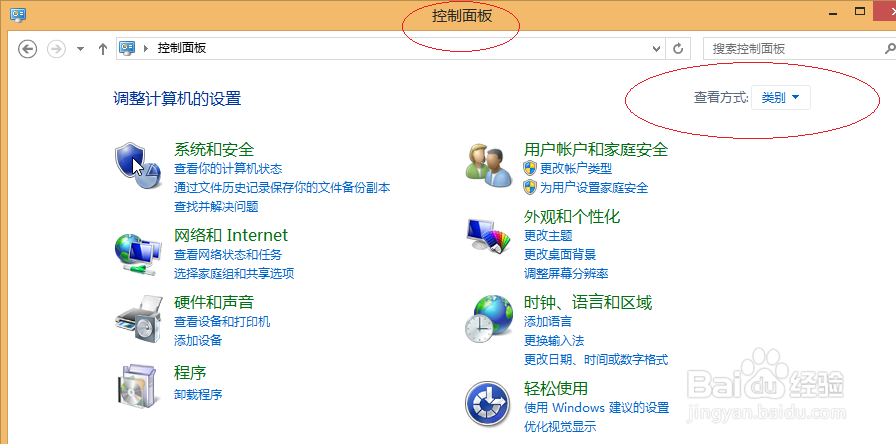Expand the address bar history dropdown
The height and width of the screenshot is (444, 896).
[657, 49]
